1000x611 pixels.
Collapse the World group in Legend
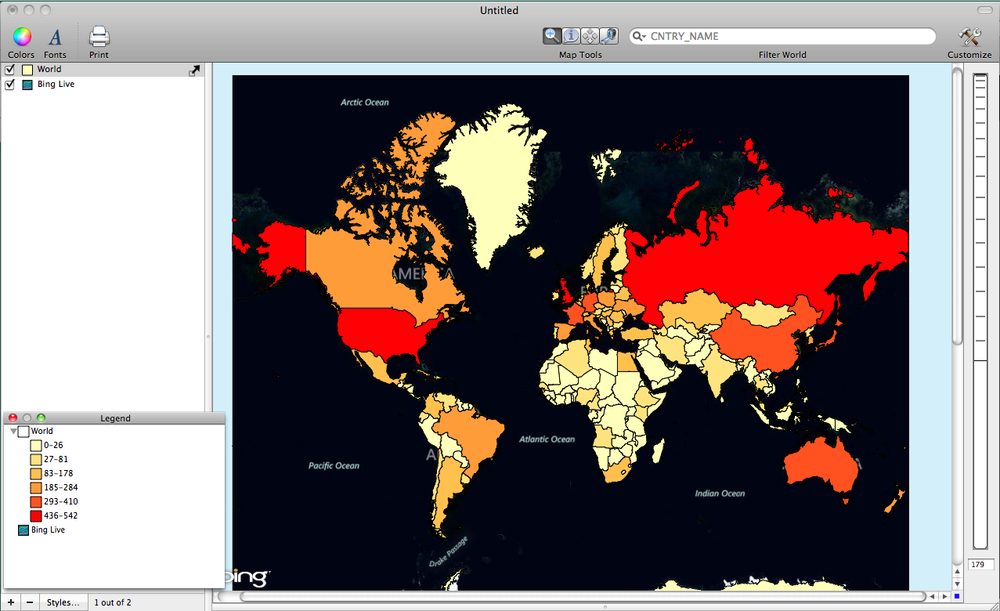tap(13, 431)
